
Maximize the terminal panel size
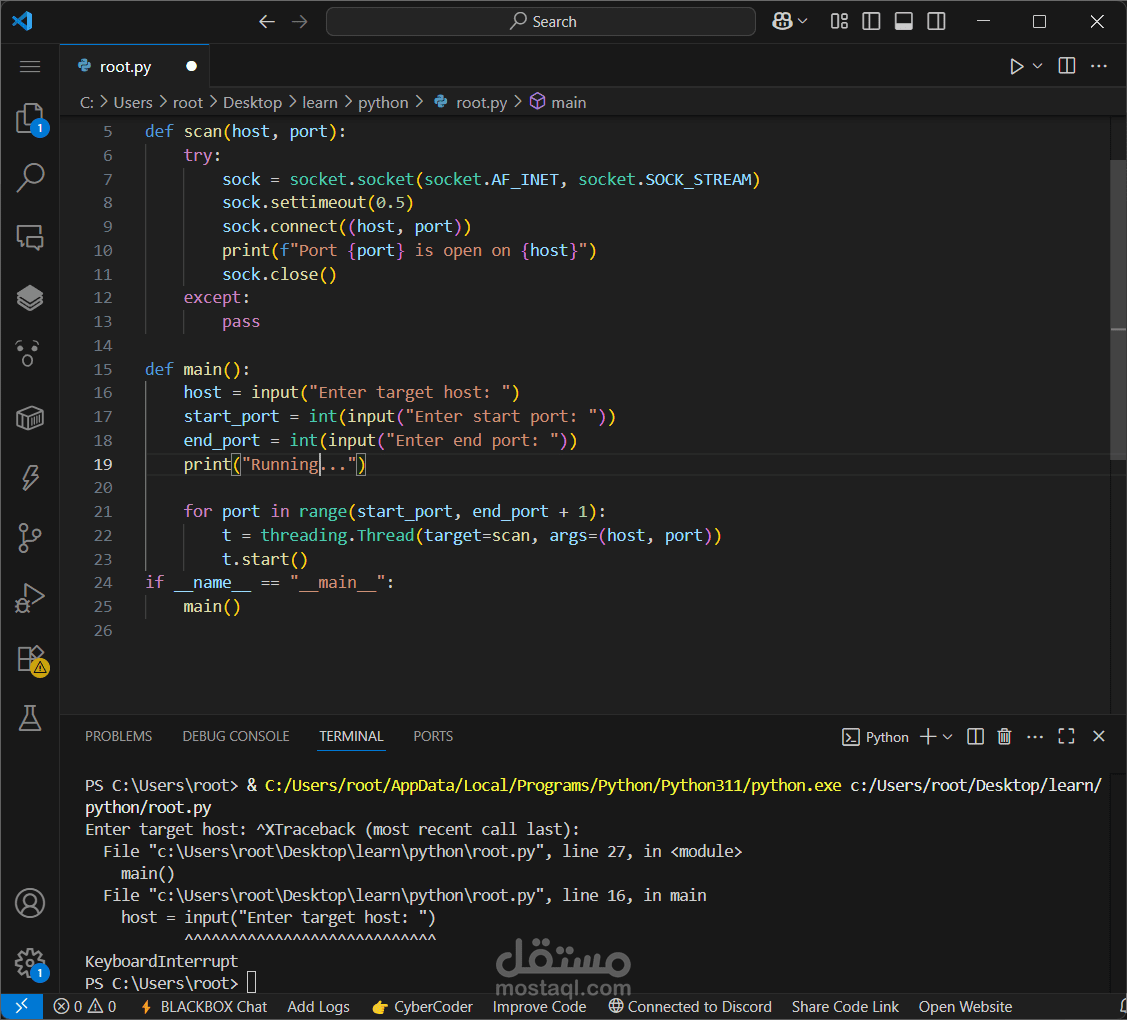(1066, 737)
